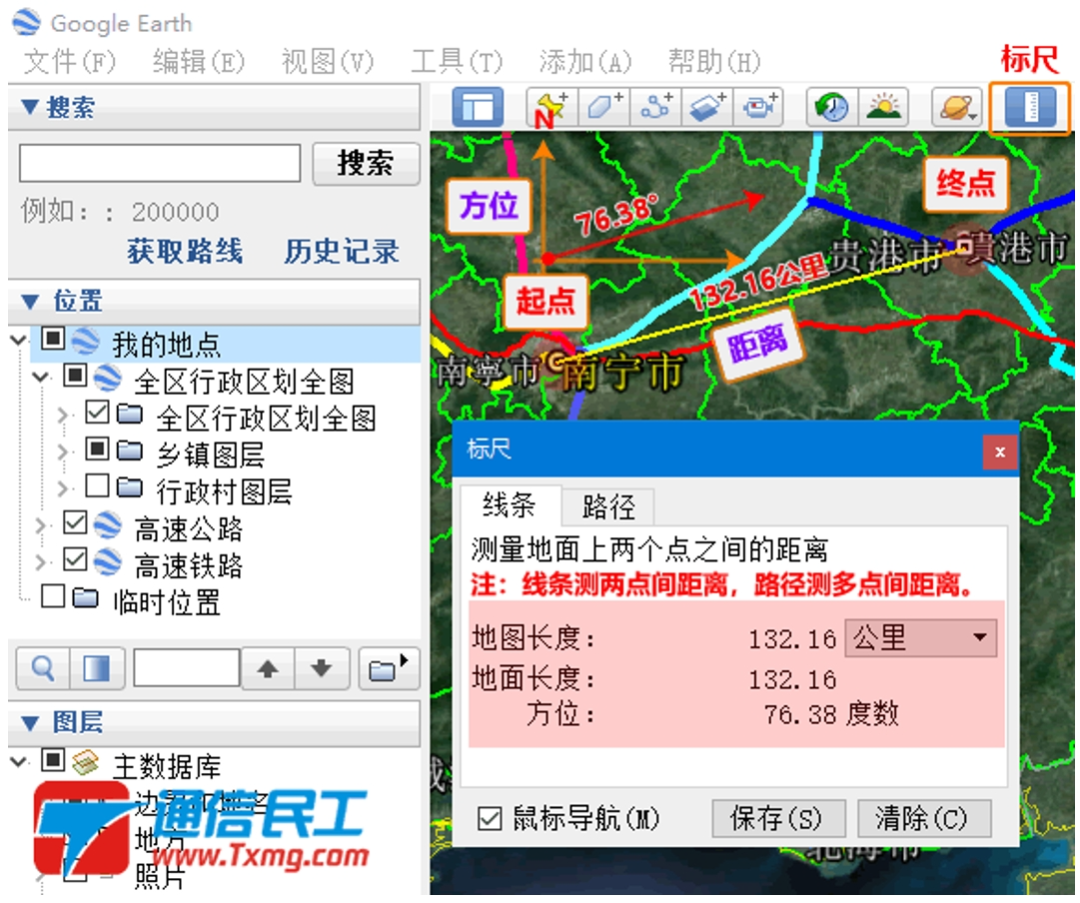This screenshot has width=1080, height=903.
Task: Open the ruler tool icon
Action: coord(1030,107)
